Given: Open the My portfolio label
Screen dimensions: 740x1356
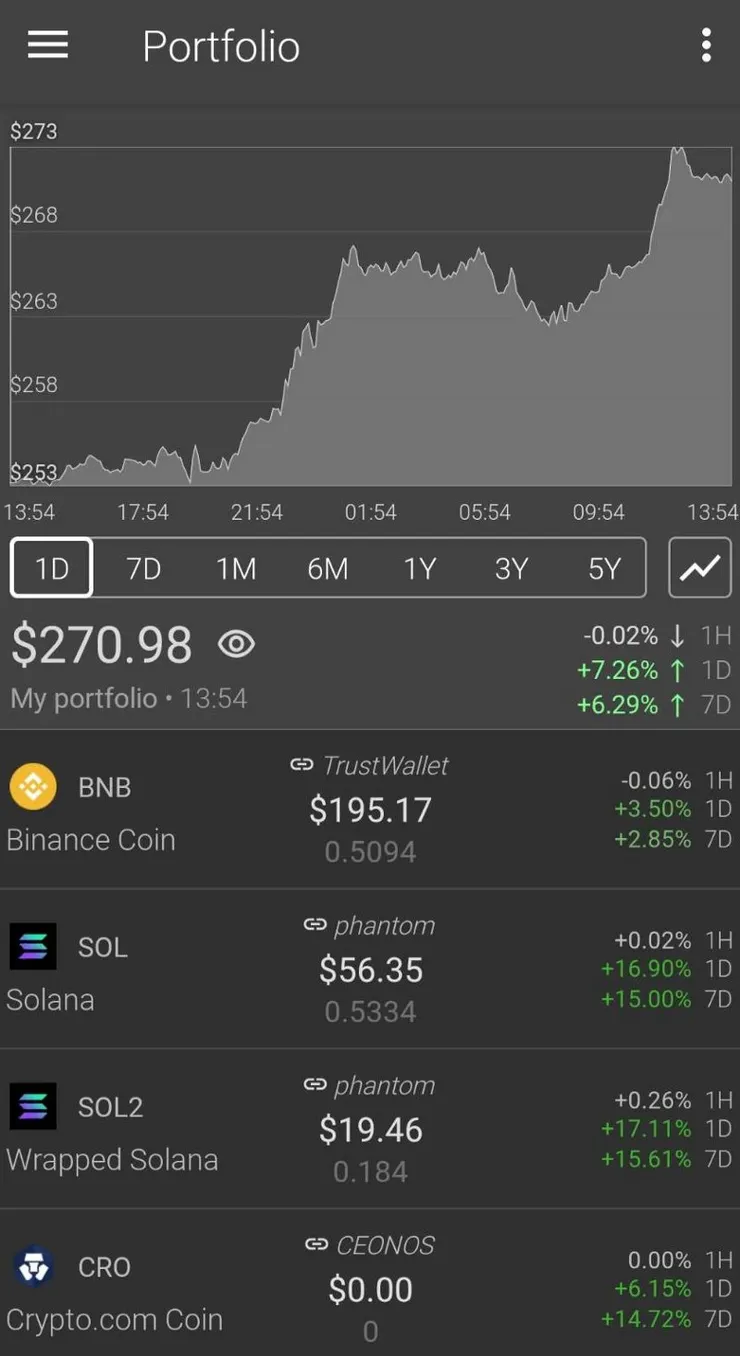Looking at the screenshot, I should tap(84, 698).
